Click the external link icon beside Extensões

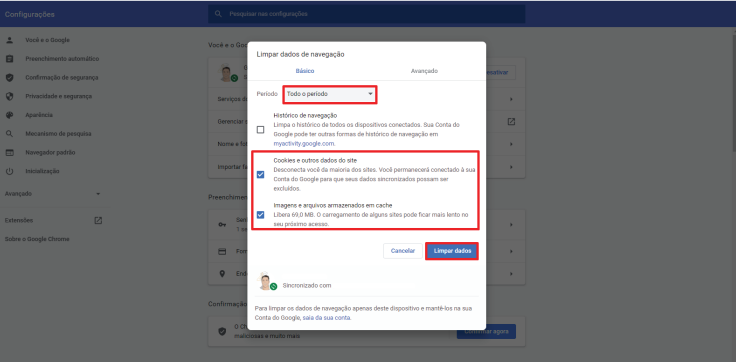(98, 220)
